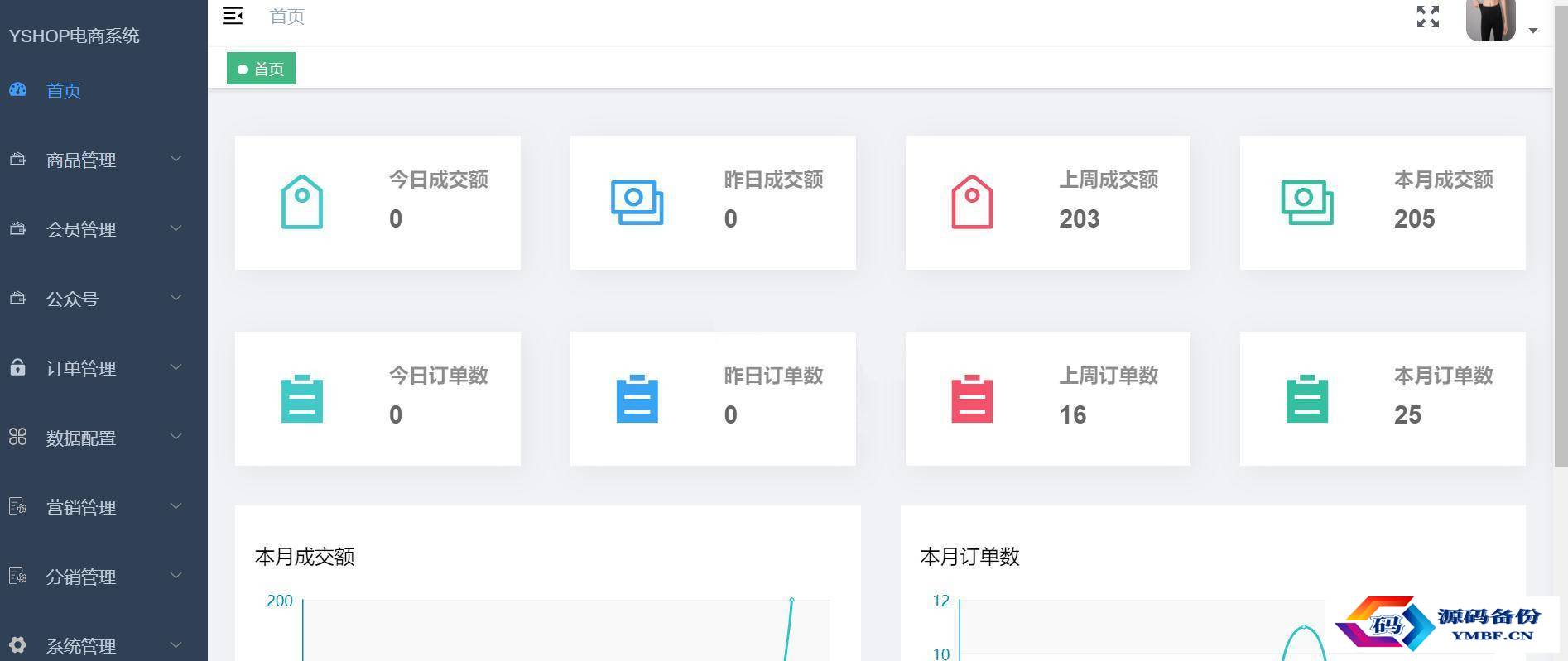
Task: Open 数据配置 menu item
Action: (103, 438)
